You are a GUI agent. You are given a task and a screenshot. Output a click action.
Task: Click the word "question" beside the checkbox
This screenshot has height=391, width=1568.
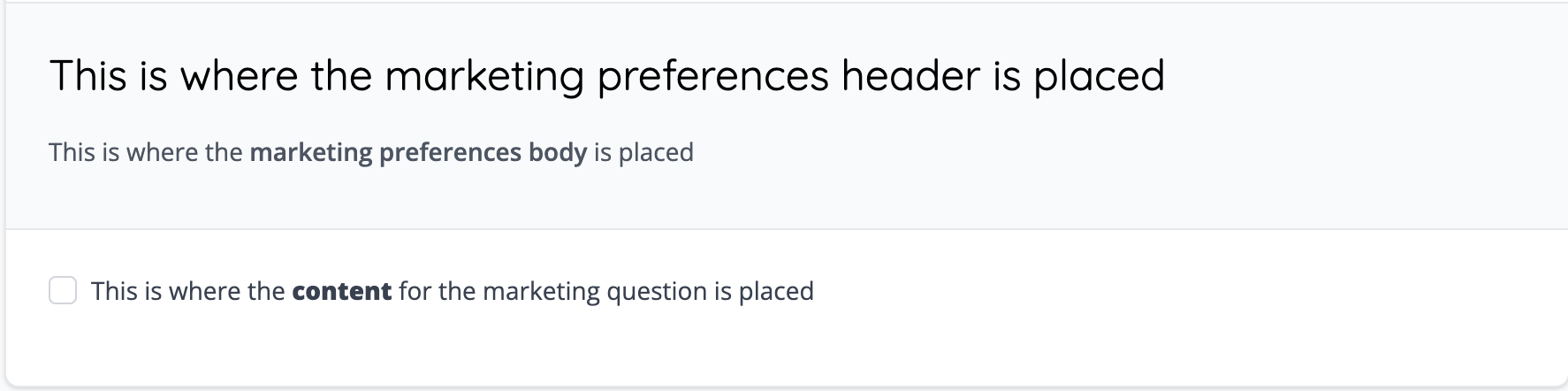coord(657,291)
